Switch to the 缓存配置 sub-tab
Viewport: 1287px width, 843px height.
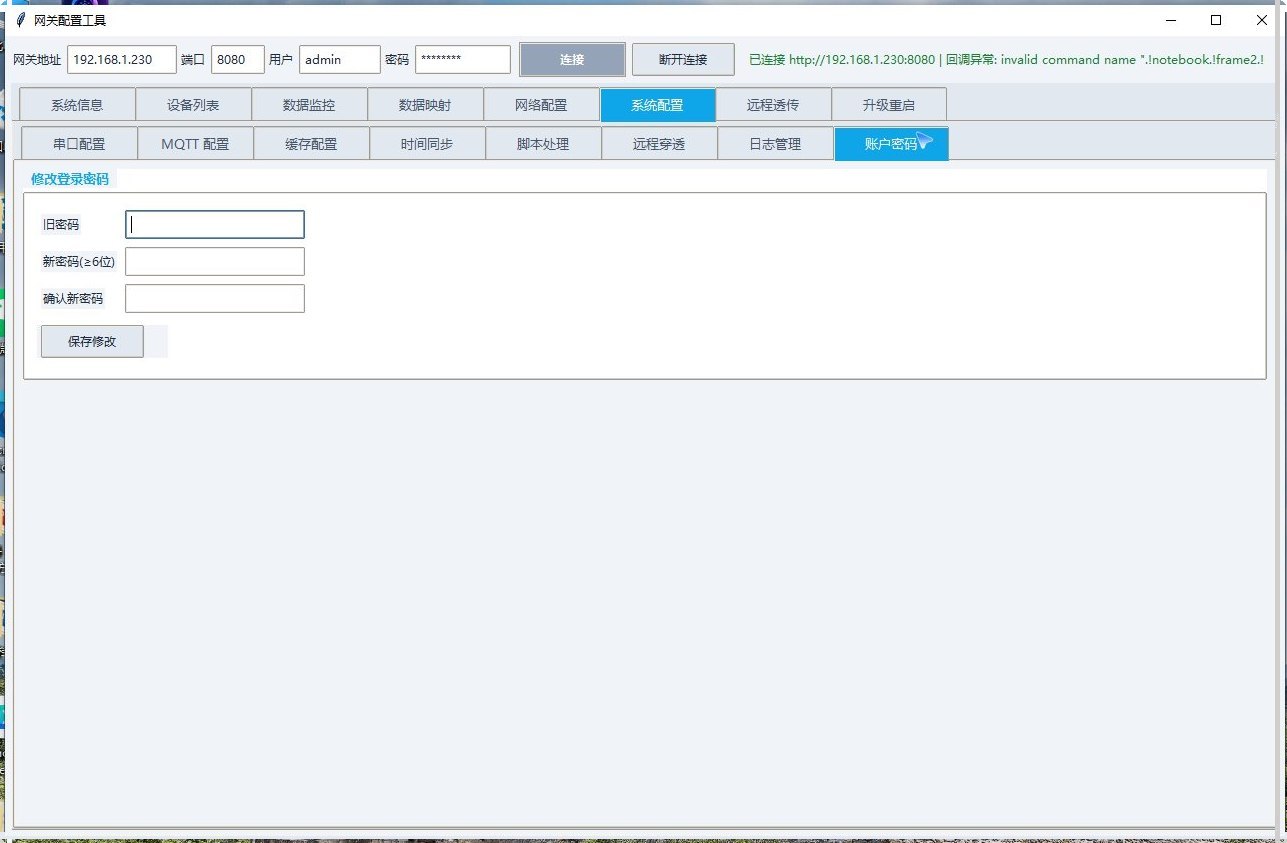(x=311, y=144)
